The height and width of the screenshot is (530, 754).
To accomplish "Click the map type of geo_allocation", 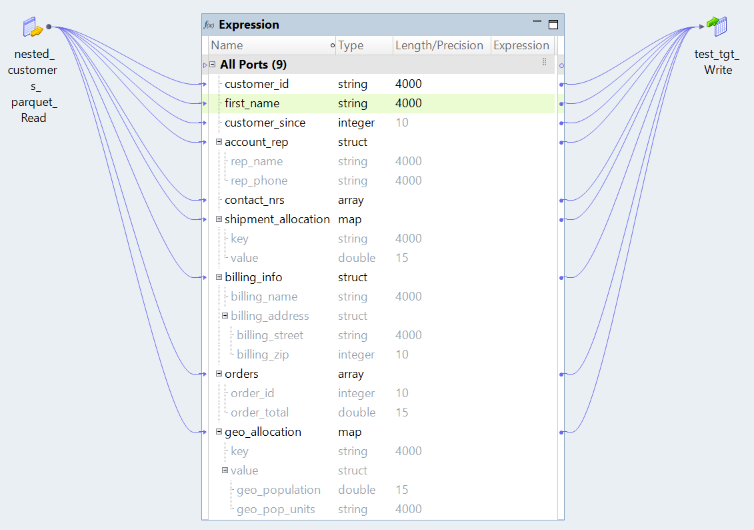I will (350, 432).
